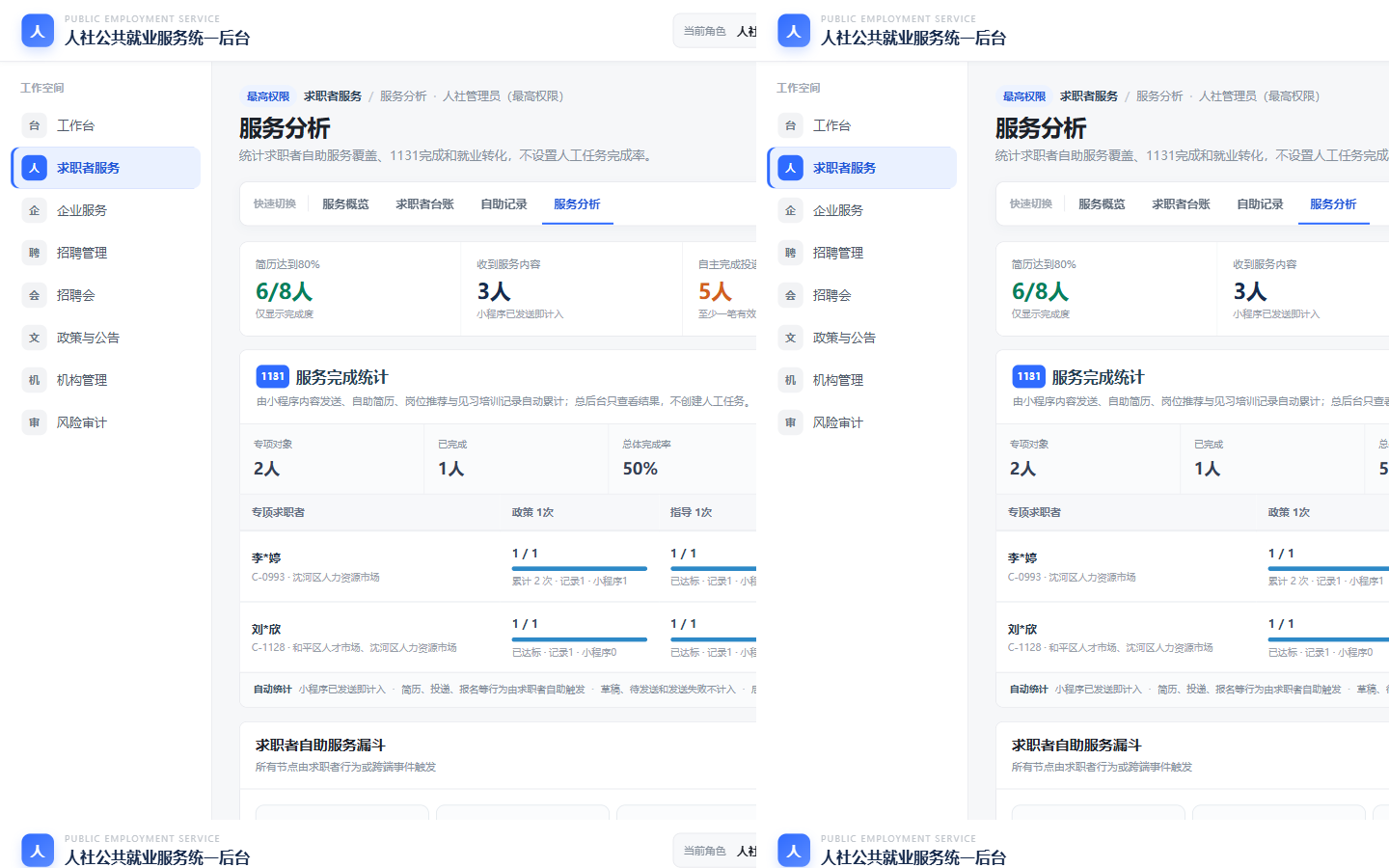Screen dimensions: 1389x868
Task: Click C-0993 沈河区人力资源市场 text in left copy
Action: (x=315, y=578)
